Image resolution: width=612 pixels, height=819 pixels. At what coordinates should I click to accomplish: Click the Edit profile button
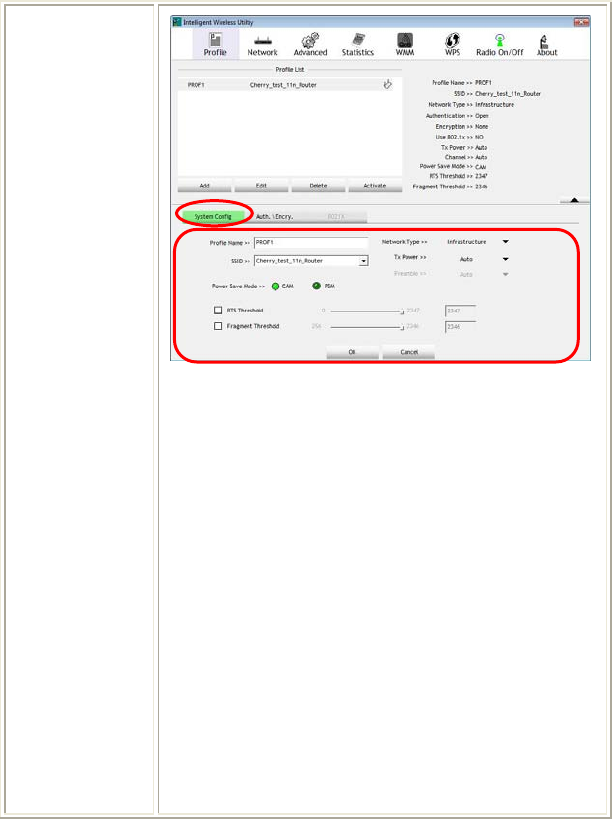(x=261, y=185)
